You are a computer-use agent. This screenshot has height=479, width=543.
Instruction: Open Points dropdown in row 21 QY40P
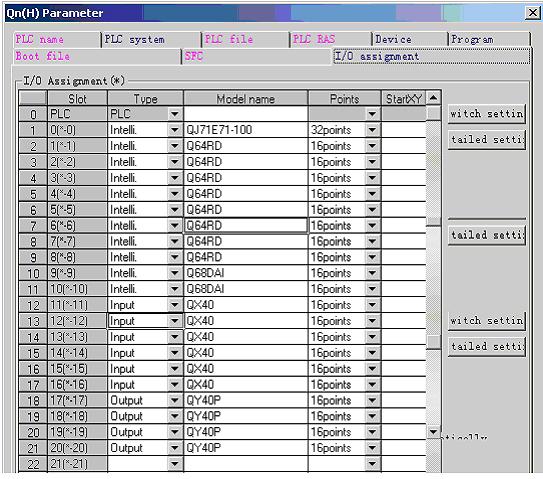pos(372,448)
